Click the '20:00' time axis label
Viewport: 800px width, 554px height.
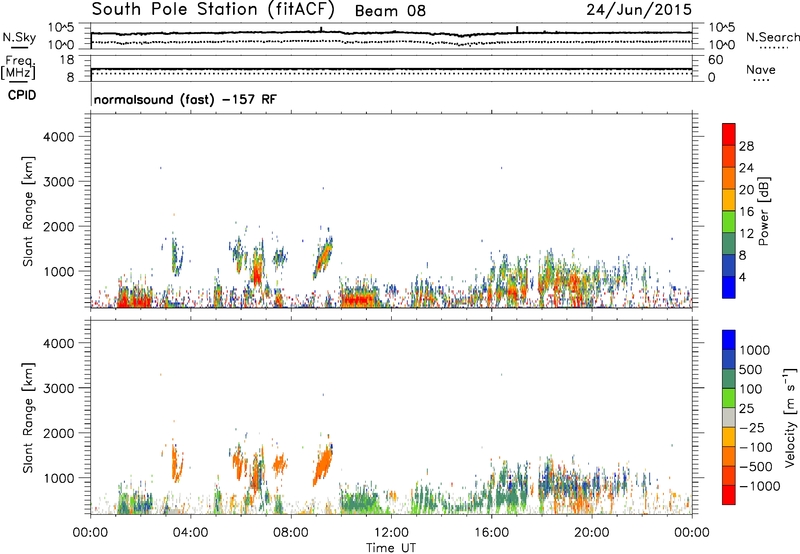[x=592, y=533]
